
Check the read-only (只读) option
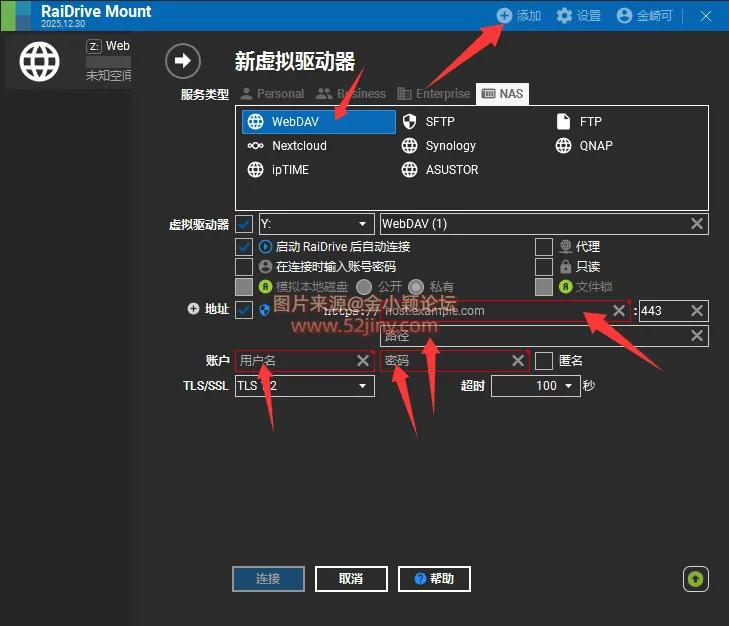(543, 267)
